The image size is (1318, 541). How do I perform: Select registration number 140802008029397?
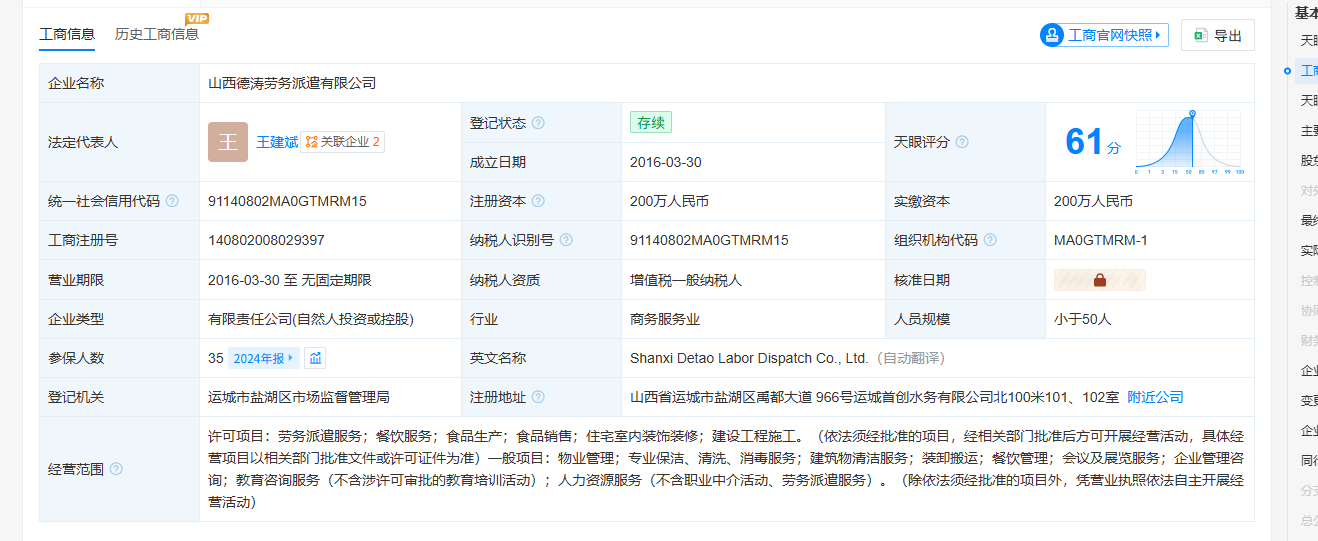[x=266, y=240]
